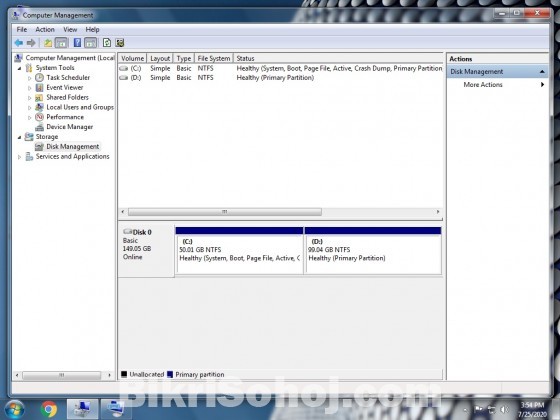This screenshot has width=560, height=420.
Task: Click the Refresh toolbar icon
Action: click(107, 43)
